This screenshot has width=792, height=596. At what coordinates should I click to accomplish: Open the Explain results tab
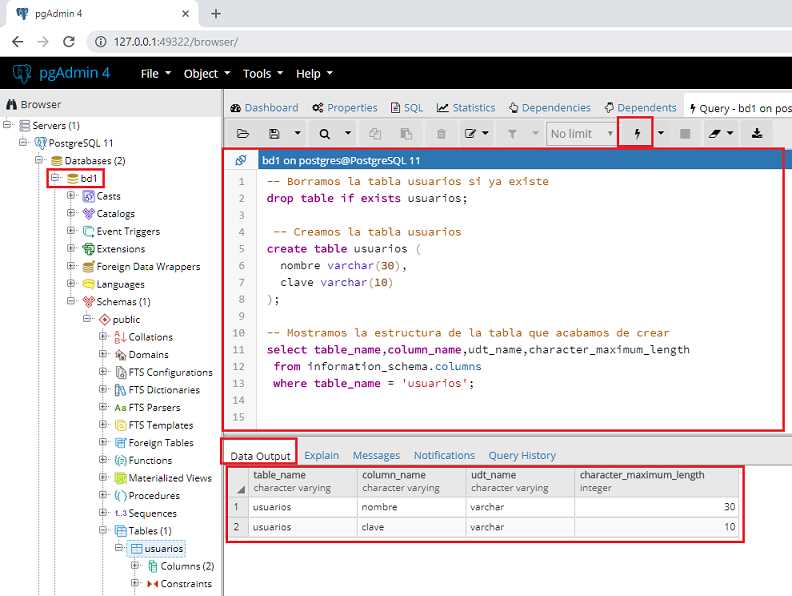pyautogui.click(x=321, y=456)
